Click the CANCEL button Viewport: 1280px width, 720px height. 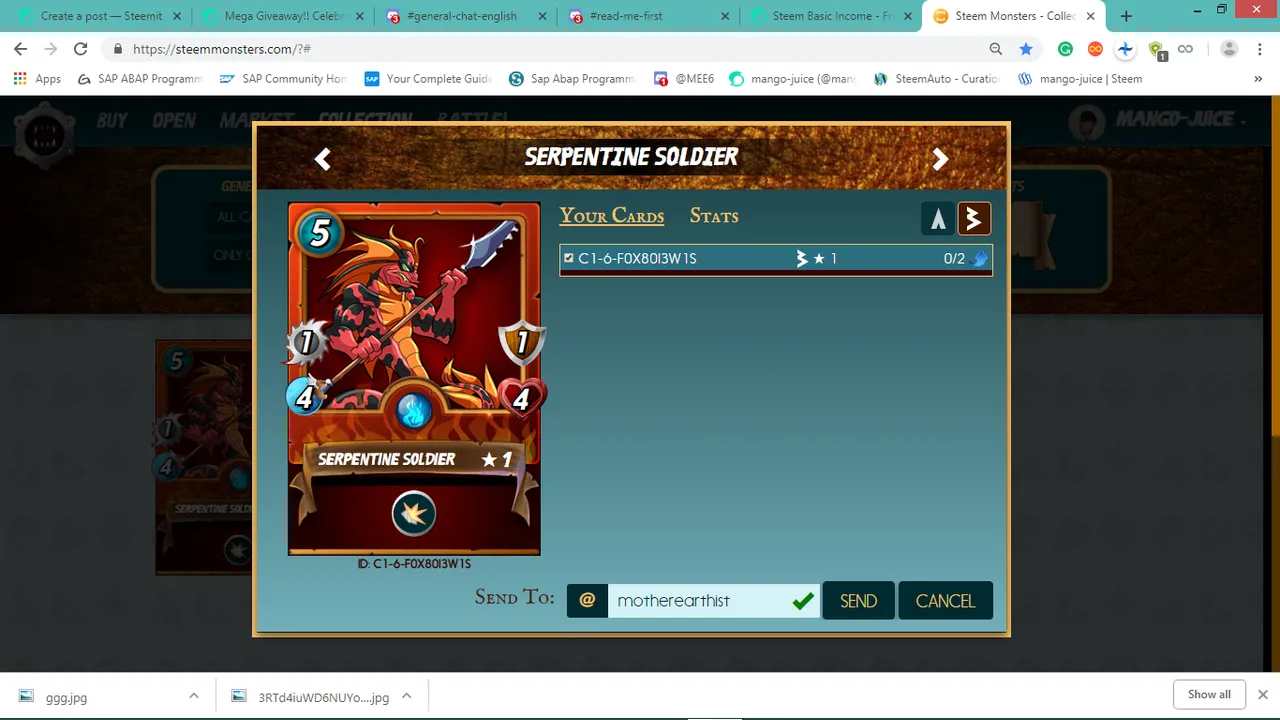pos(945,600)
